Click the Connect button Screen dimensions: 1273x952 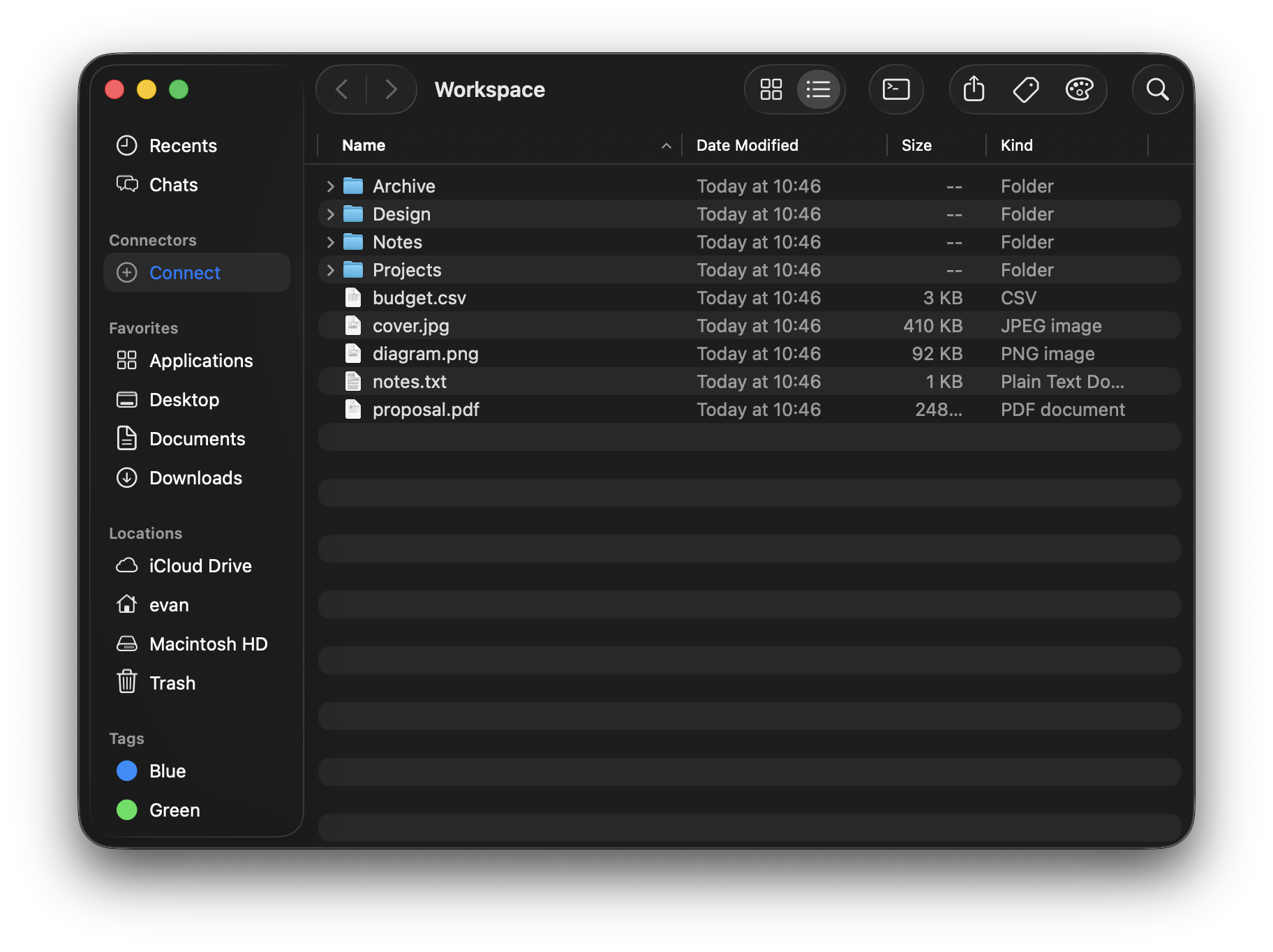coord(196,273)
